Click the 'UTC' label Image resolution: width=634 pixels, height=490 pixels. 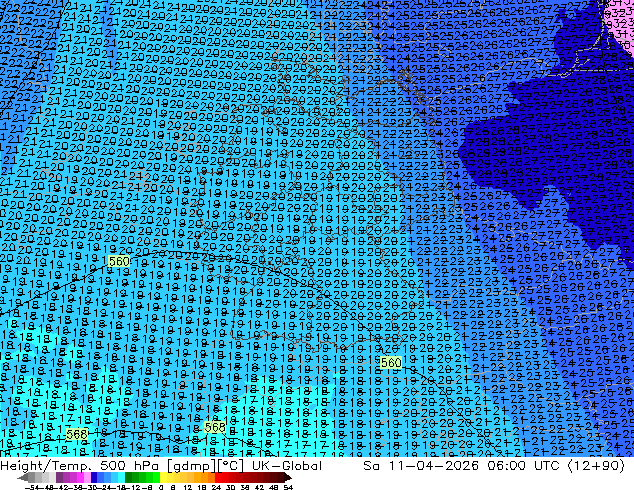[x=547, y=466]
